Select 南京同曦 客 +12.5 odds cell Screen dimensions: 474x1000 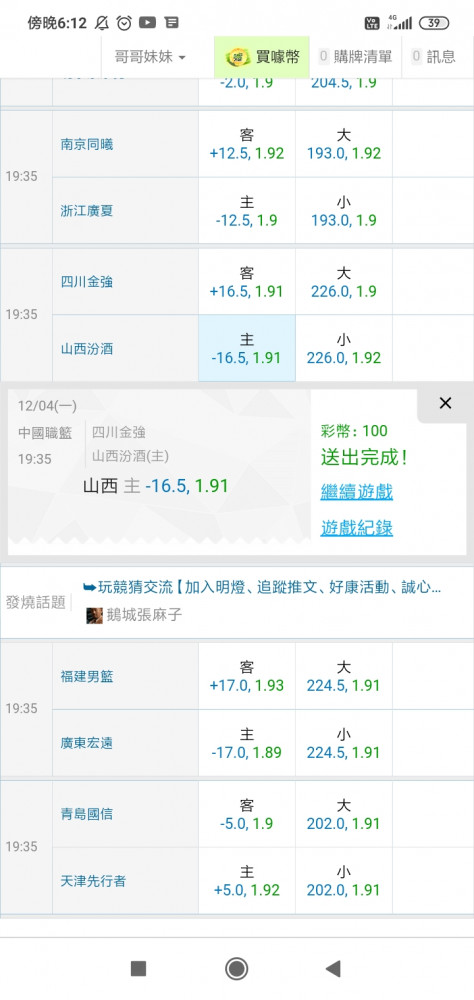pos(247,144)
